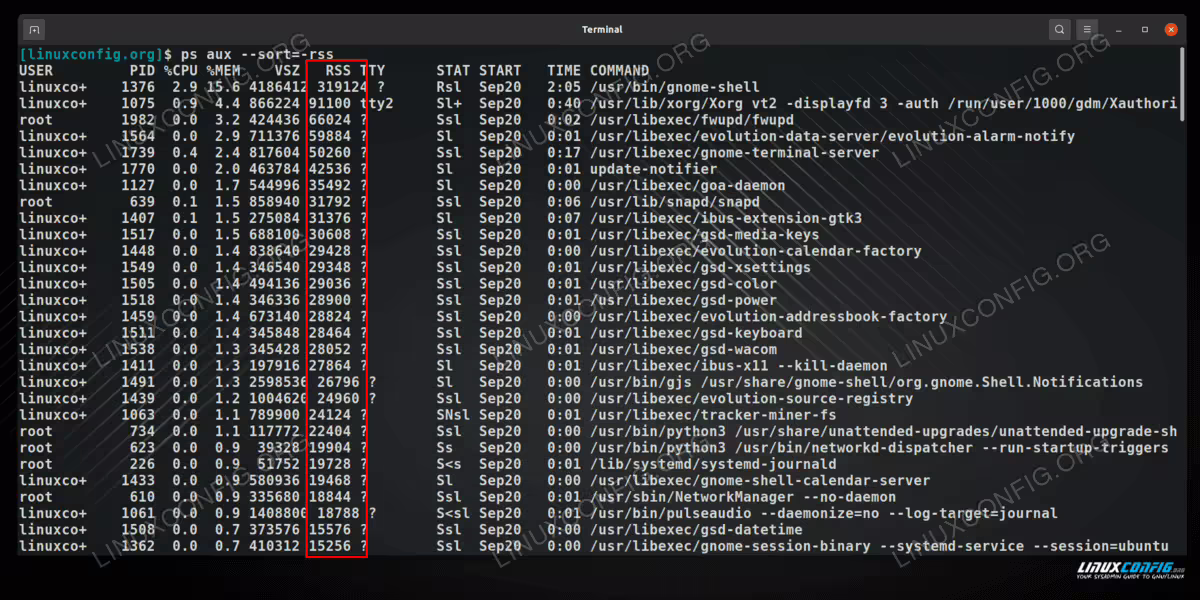Click RSS value 15256 in last row

tap(329, 546)
